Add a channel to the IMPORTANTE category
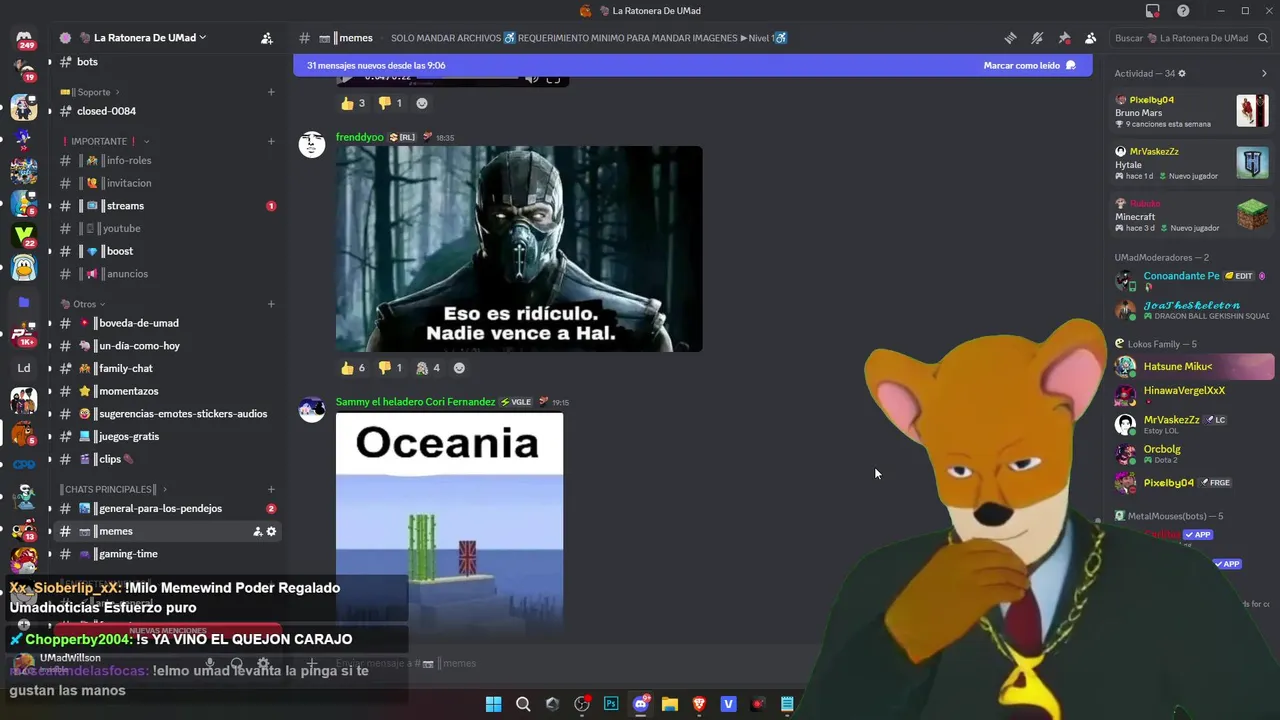Screen dimensions: 1280x720 pyautogui.click(x=271, y=141)
